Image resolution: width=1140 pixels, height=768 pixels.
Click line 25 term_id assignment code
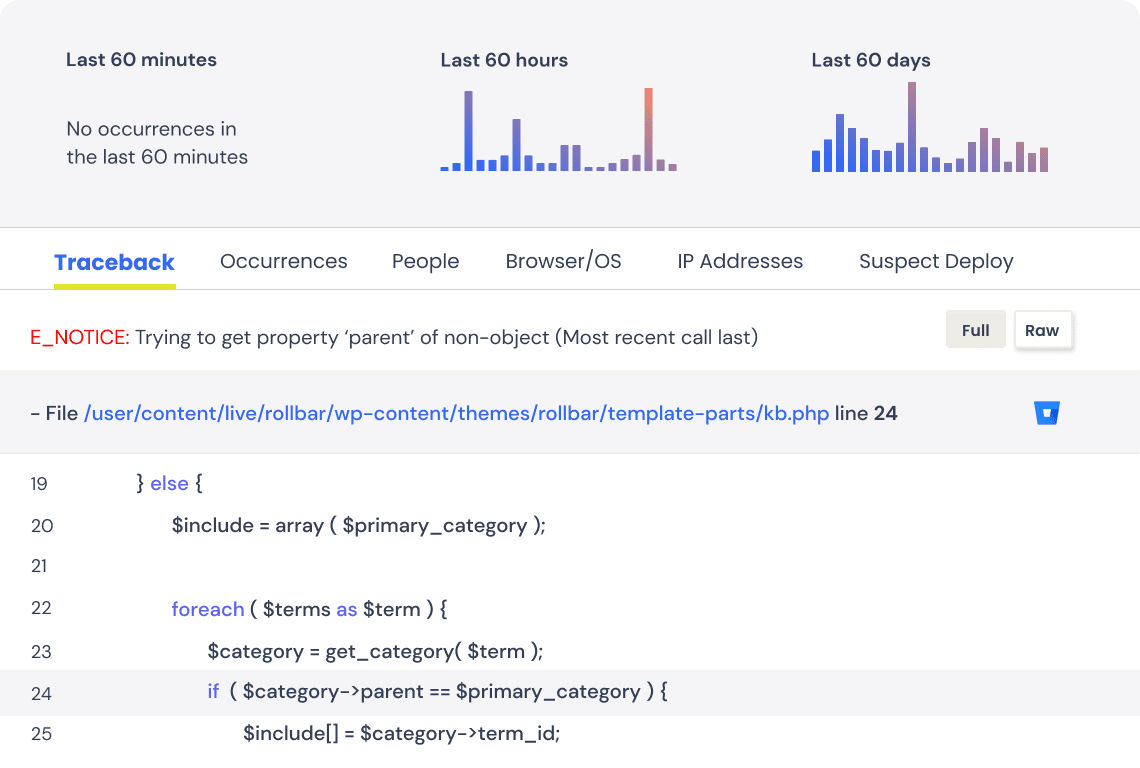pyautogui.click(x=401, y=734)
